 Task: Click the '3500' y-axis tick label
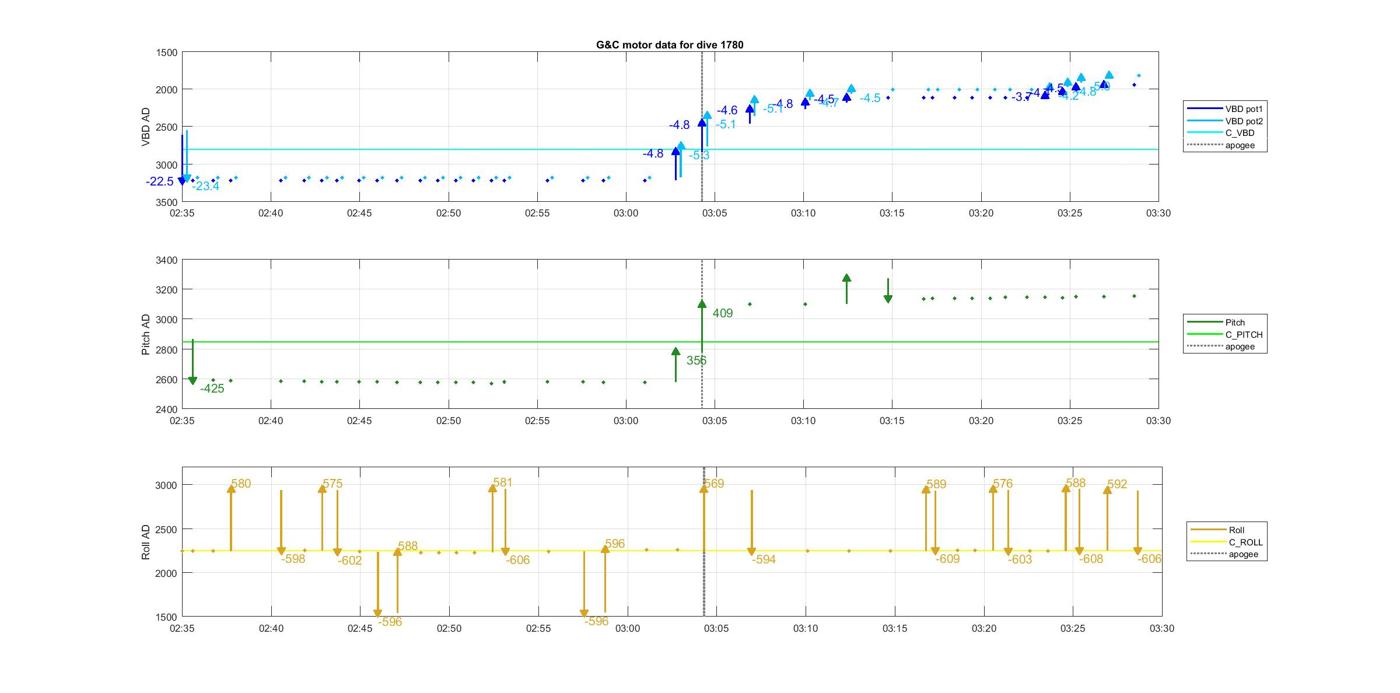point(165,202)
